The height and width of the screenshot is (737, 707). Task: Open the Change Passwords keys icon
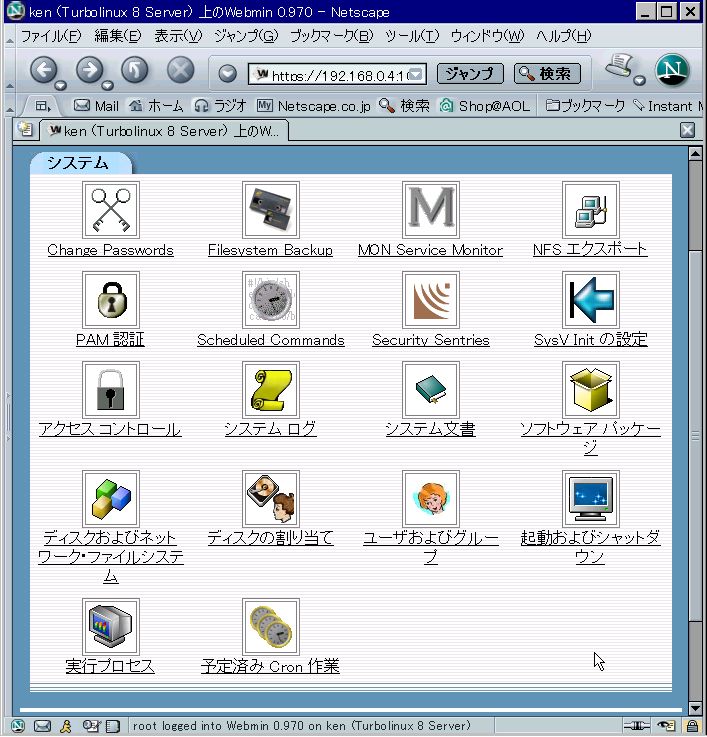coord(110,210)
